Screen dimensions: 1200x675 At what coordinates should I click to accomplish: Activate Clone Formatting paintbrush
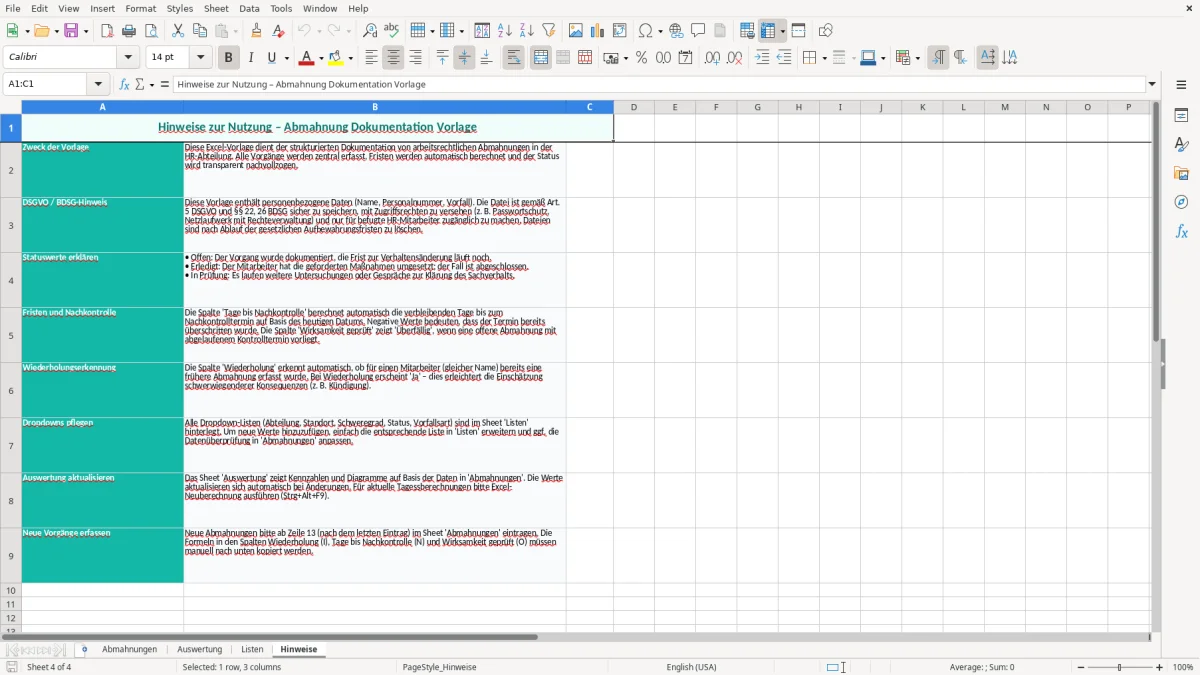pyautogui.click(x=257, y=31)
